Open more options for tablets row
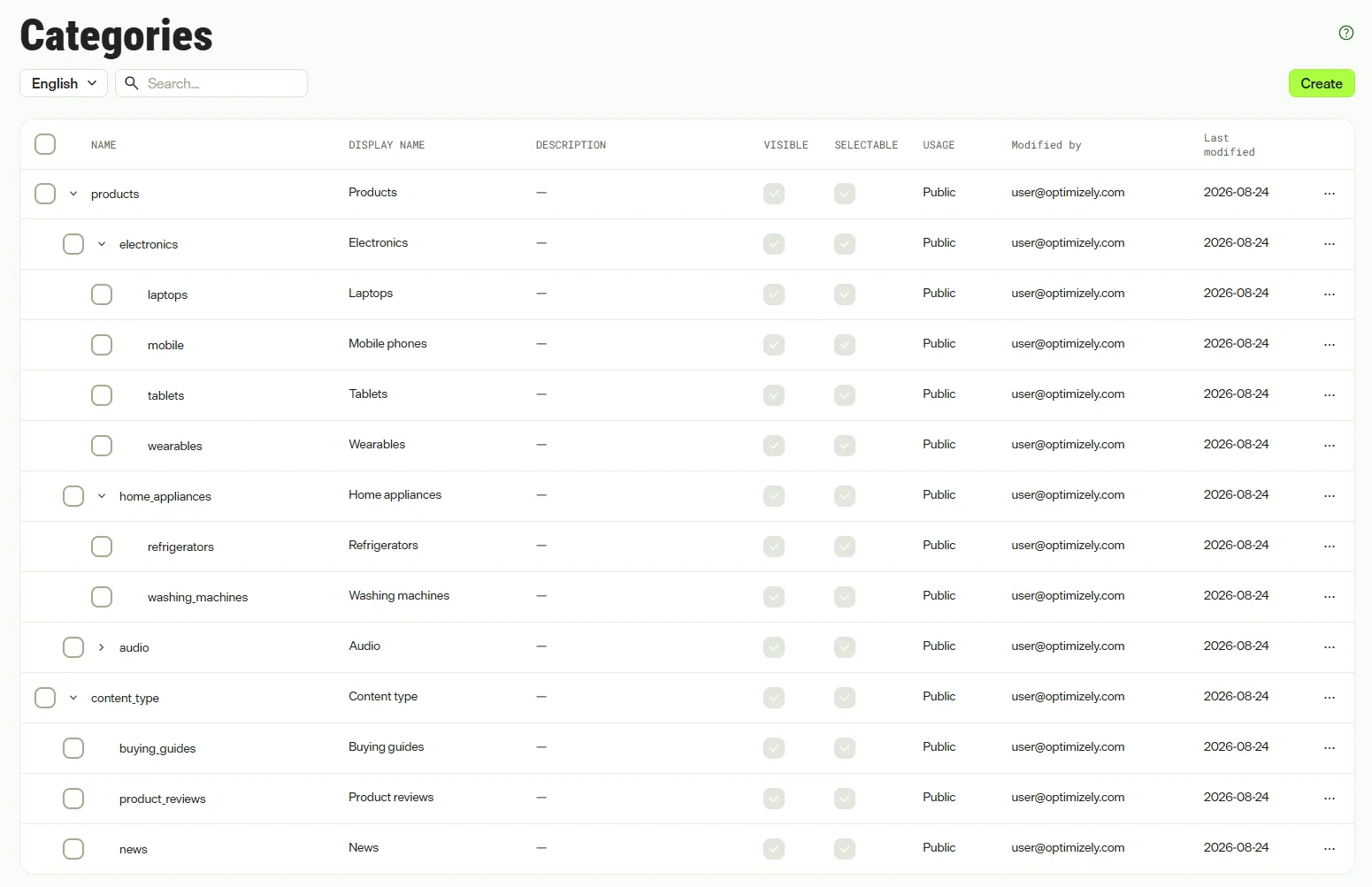Screen dimensions: 1372x887 (x=1330, y=395)
